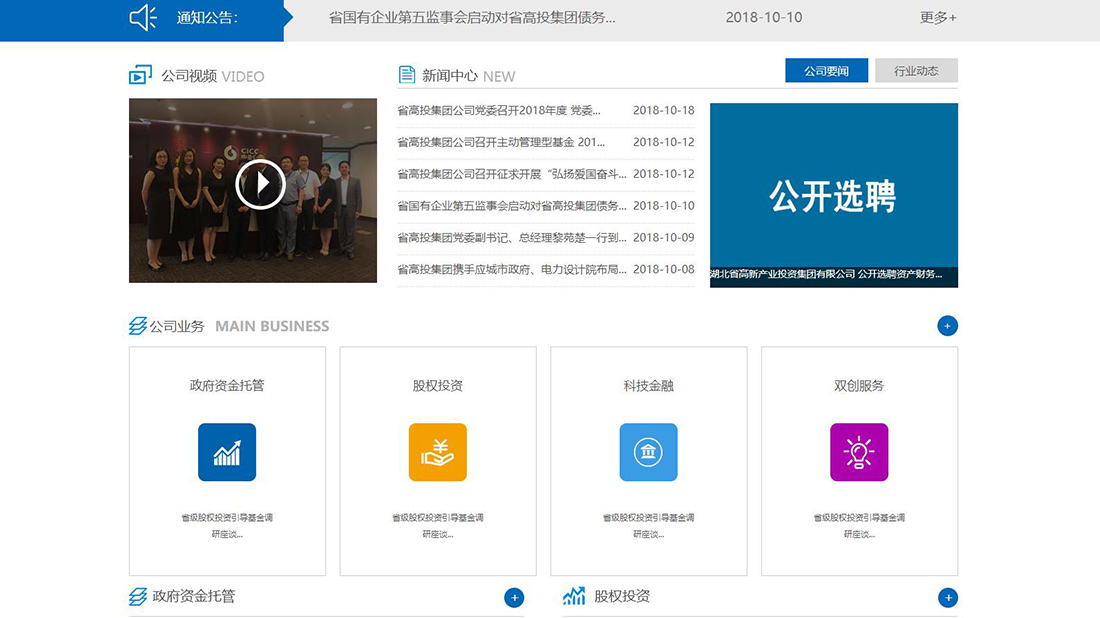Image resolution: width=1100 pixels, height=618 pixels.
Task: Open news 省高投集团公司召开主动管理型基金
Action: [x=501, y=142]
